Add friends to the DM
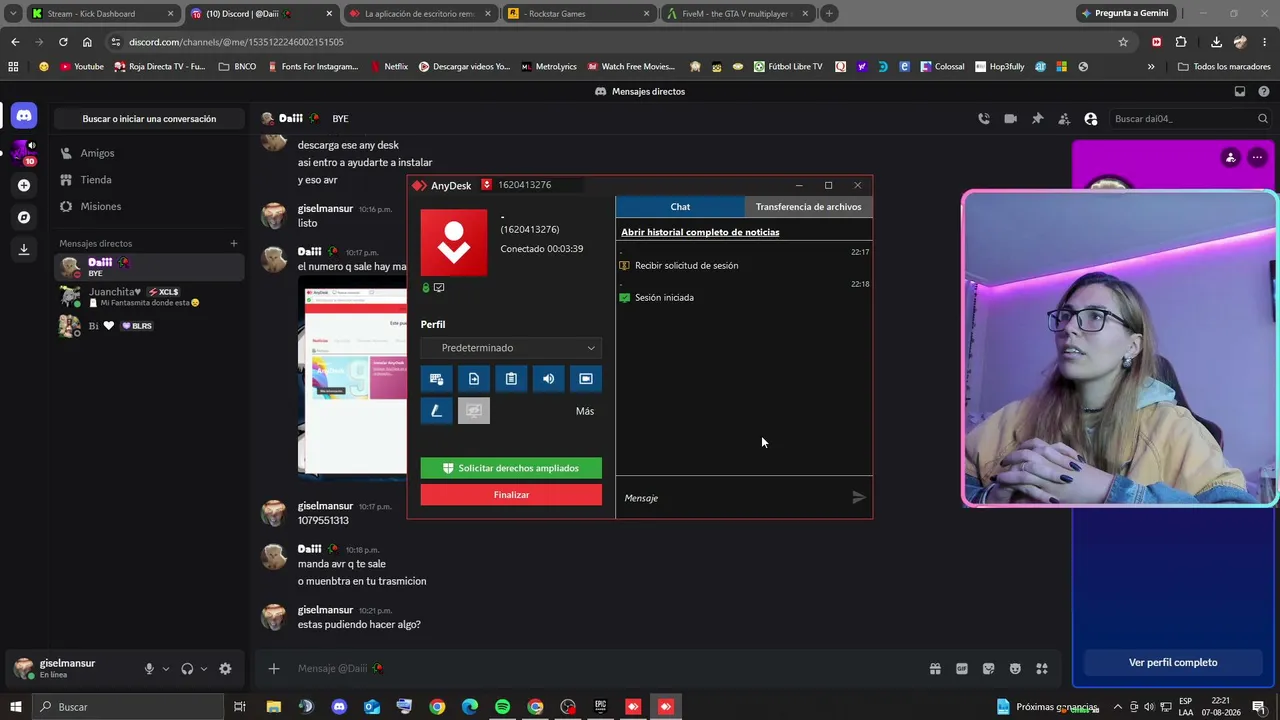 point(1064,119)
